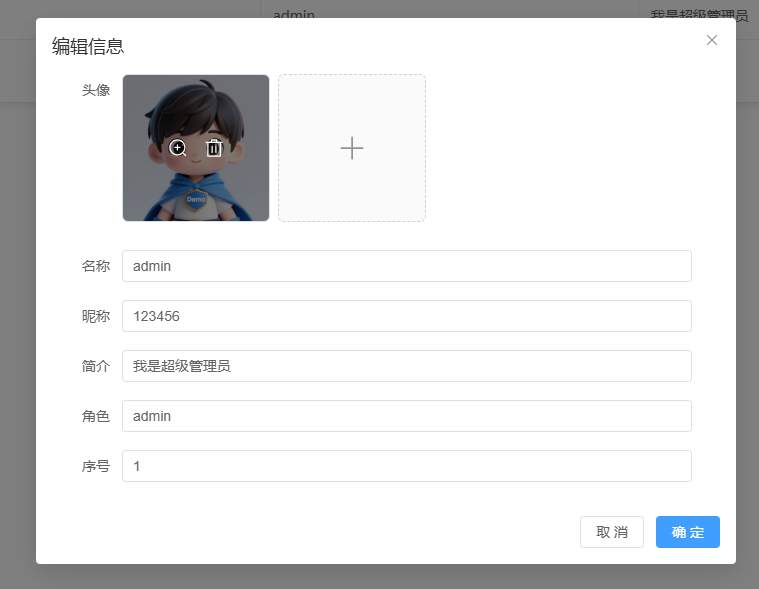Click the 序号 label
759x589 pixels.
click(x=96, y=466)
